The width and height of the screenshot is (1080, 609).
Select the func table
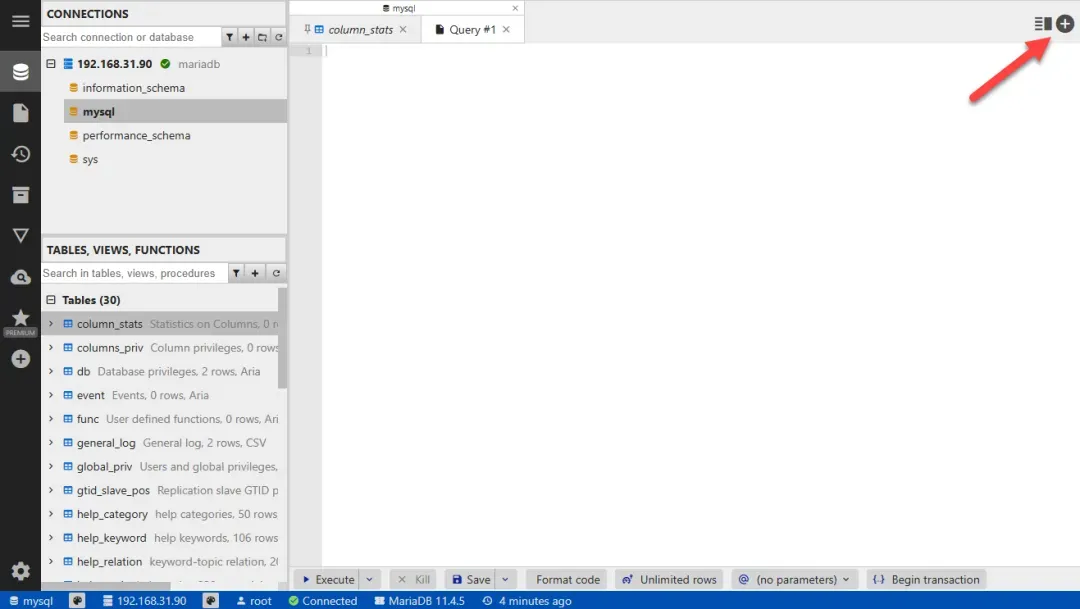(161, 419)
